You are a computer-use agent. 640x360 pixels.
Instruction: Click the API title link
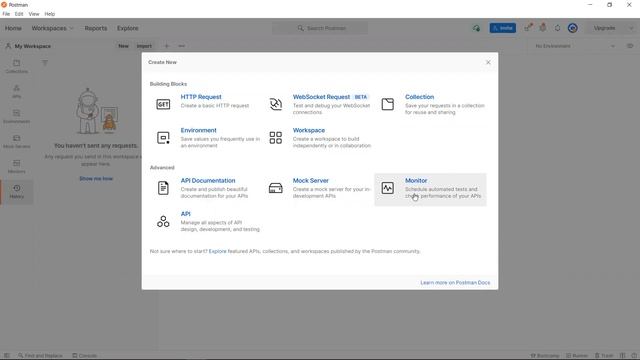point(185,214)
